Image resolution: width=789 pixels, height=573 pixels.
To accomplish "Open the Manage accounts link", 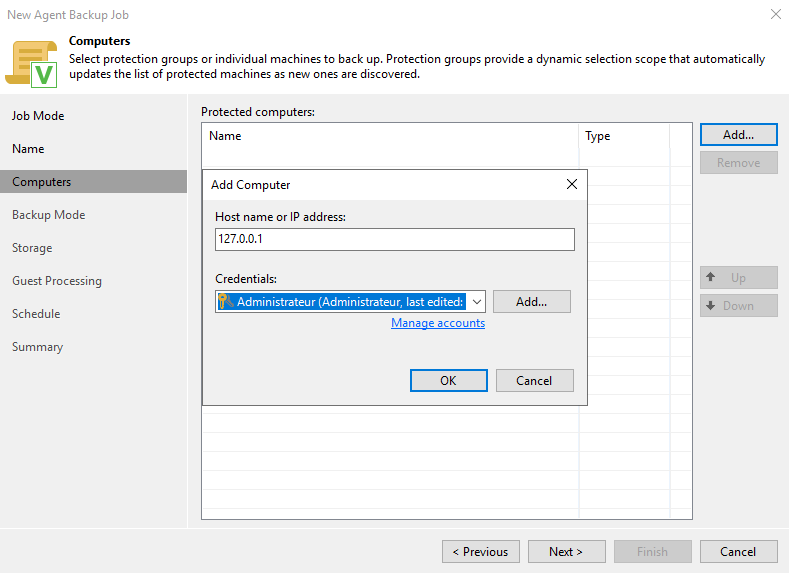I will (437, 323).
